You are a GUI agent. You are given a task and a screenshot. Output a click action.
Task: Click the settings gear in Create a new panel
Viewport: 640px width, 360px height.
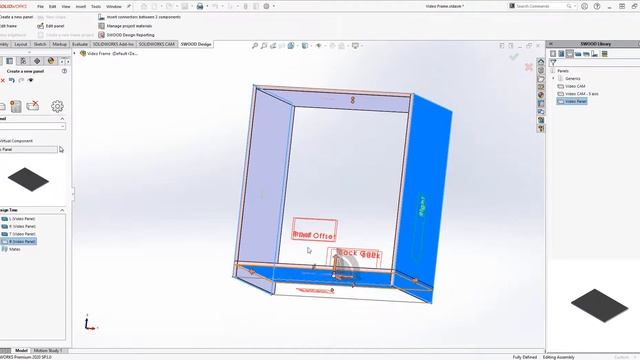57,106
